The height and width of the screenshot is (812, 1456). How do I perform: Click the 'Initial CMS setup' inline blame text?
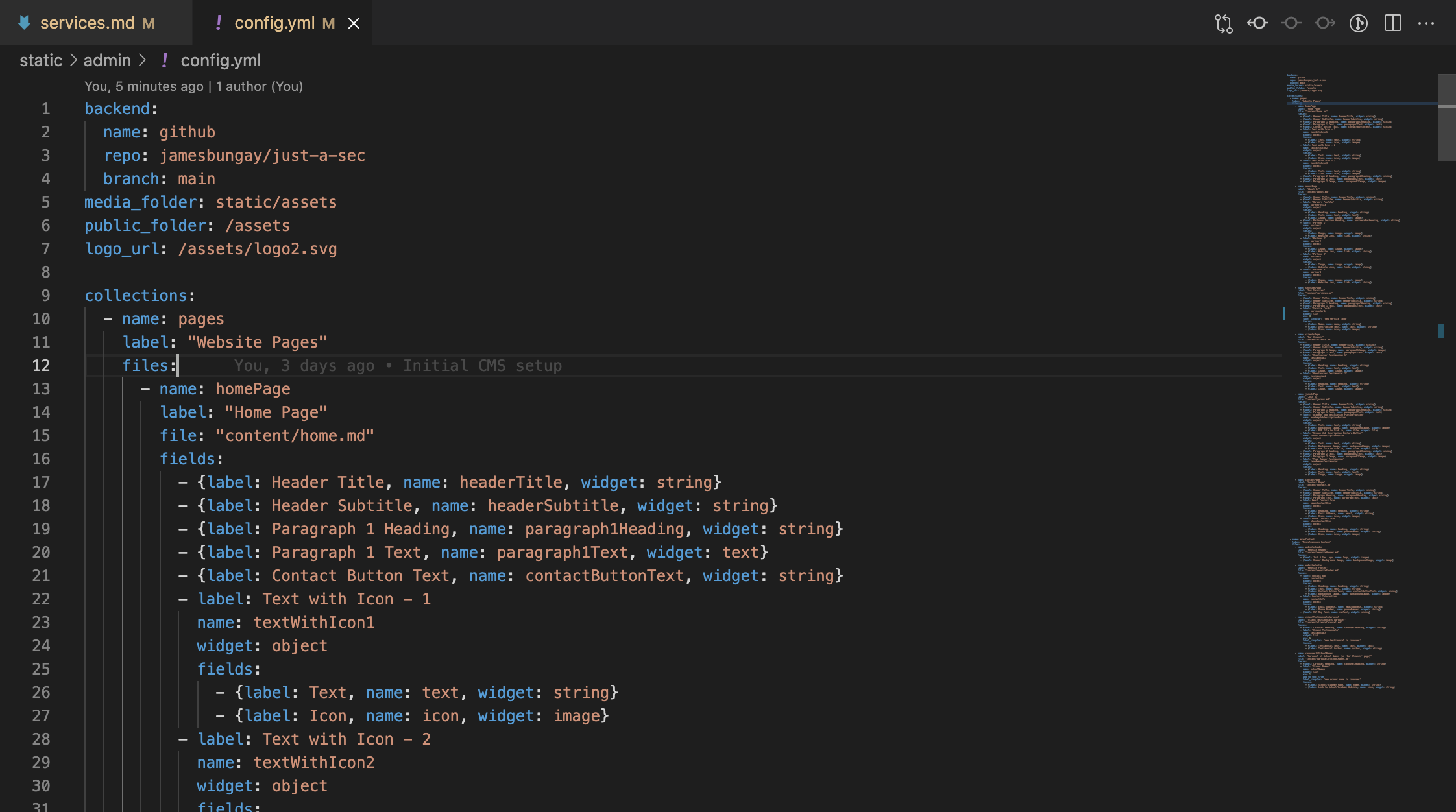click(x=481, y=365)
